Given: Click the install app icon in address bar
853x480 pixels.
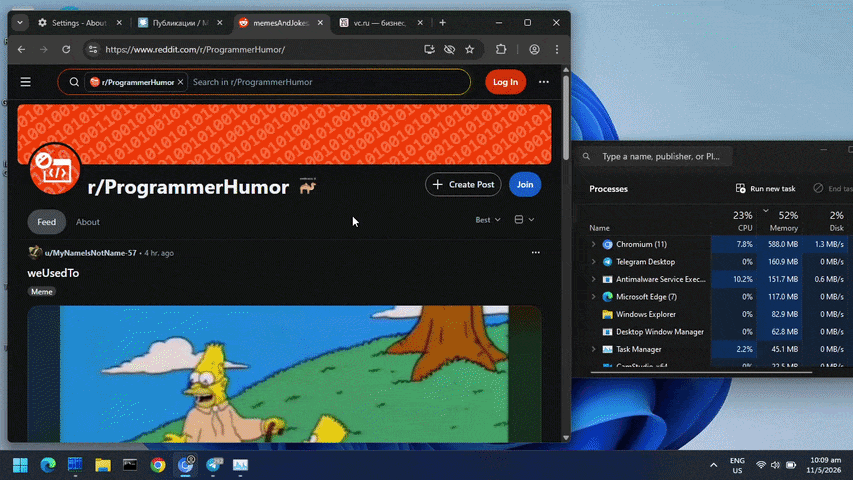Looking at the screenshot, I should [x=429, y=50].
